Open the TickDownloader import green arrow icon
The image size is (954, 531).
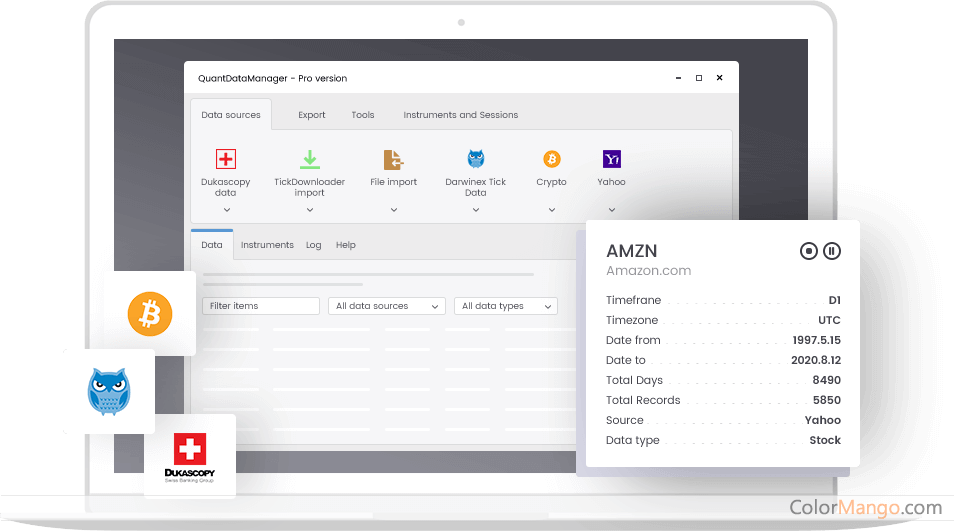point(310,159)
